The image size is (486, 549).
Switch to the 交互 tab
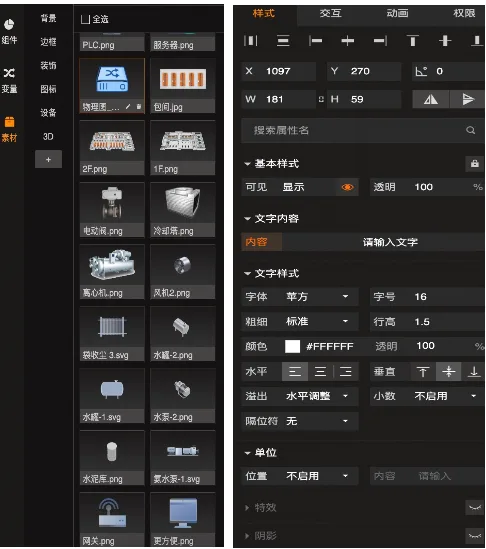331,14
